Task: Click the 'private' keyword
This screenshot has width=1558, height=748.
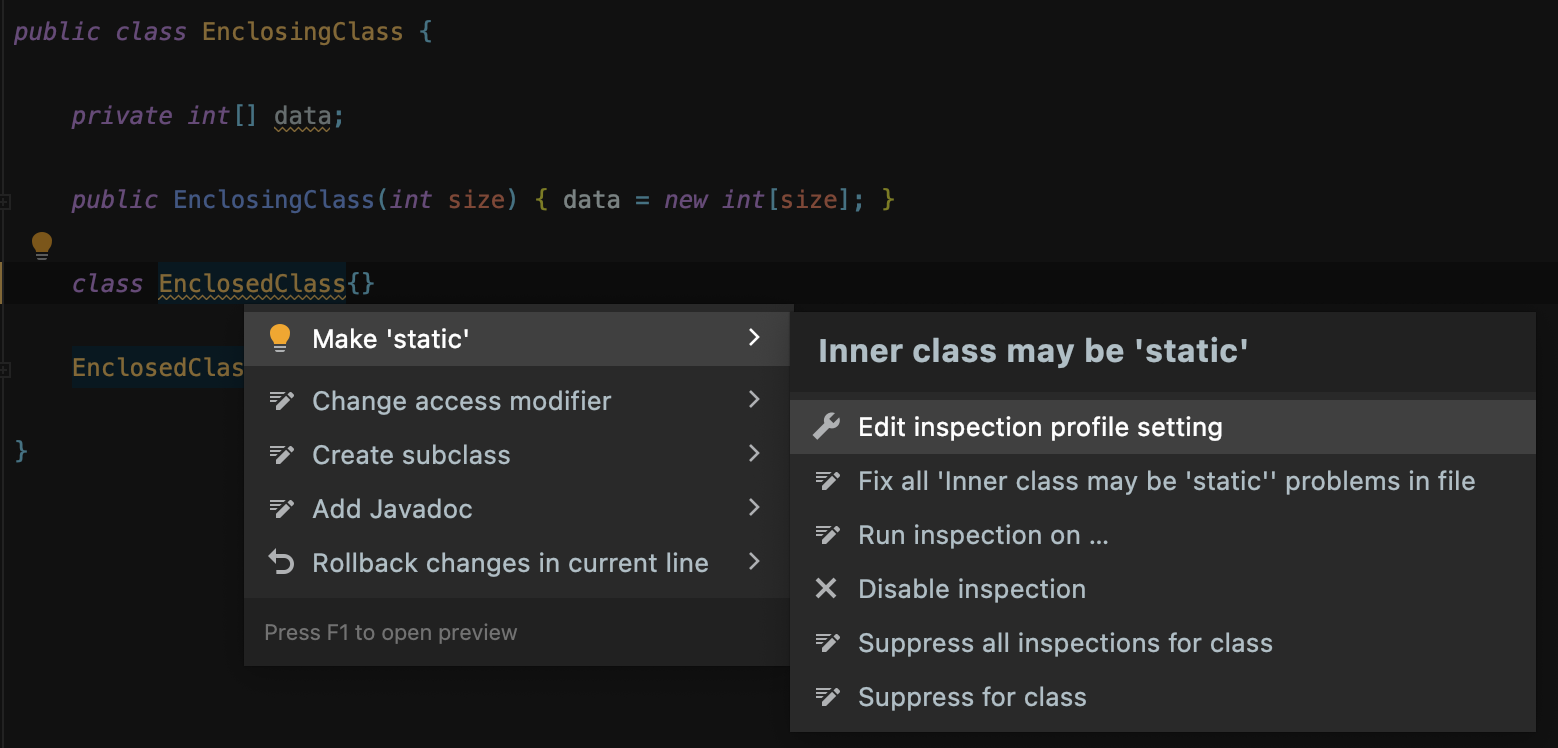Action: tap(122, 116)
